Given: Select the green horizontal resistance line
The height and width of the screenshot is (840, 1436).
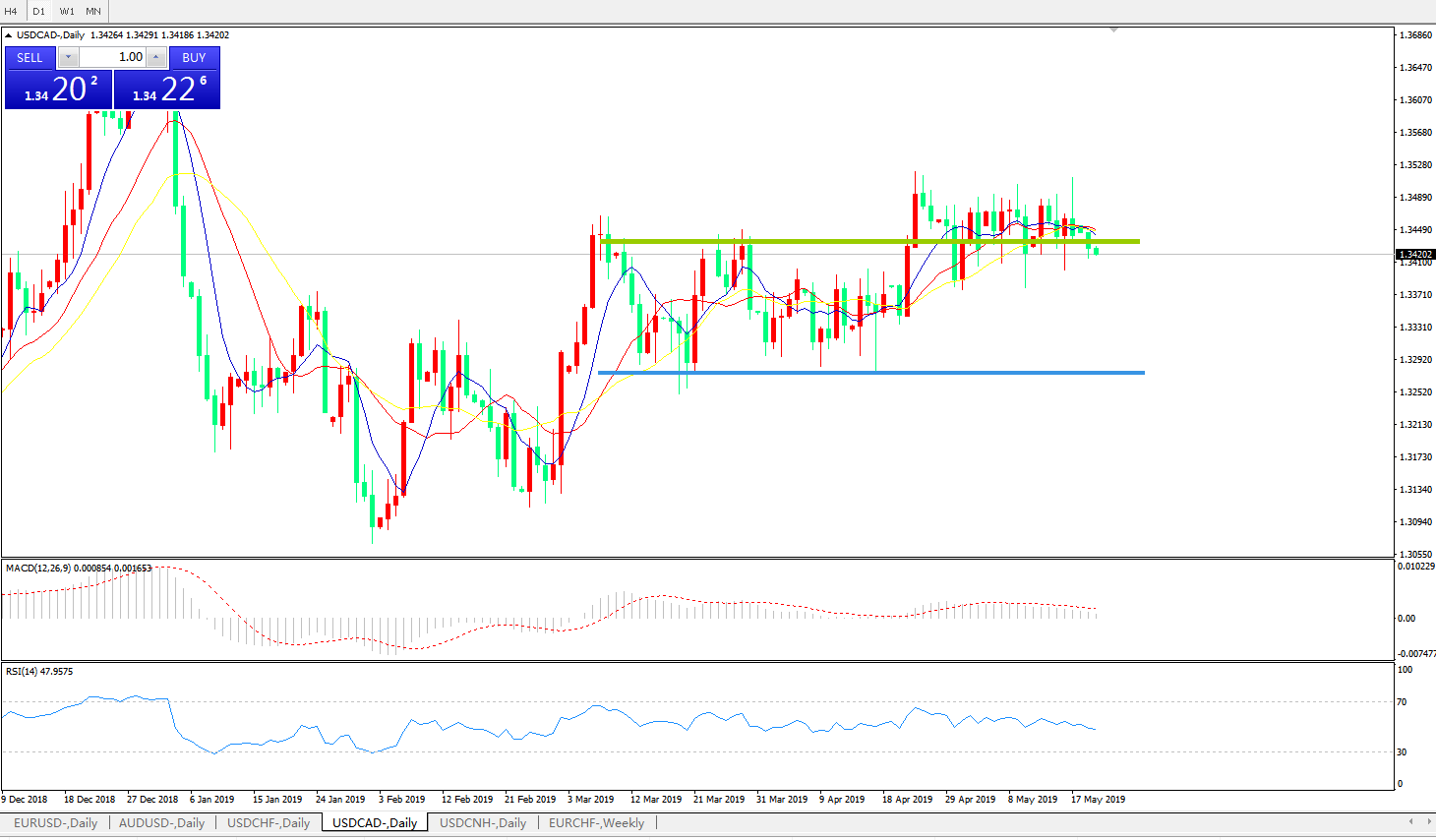Looking at the screenshot, I should pyautogui.click(x=866, y=241).
